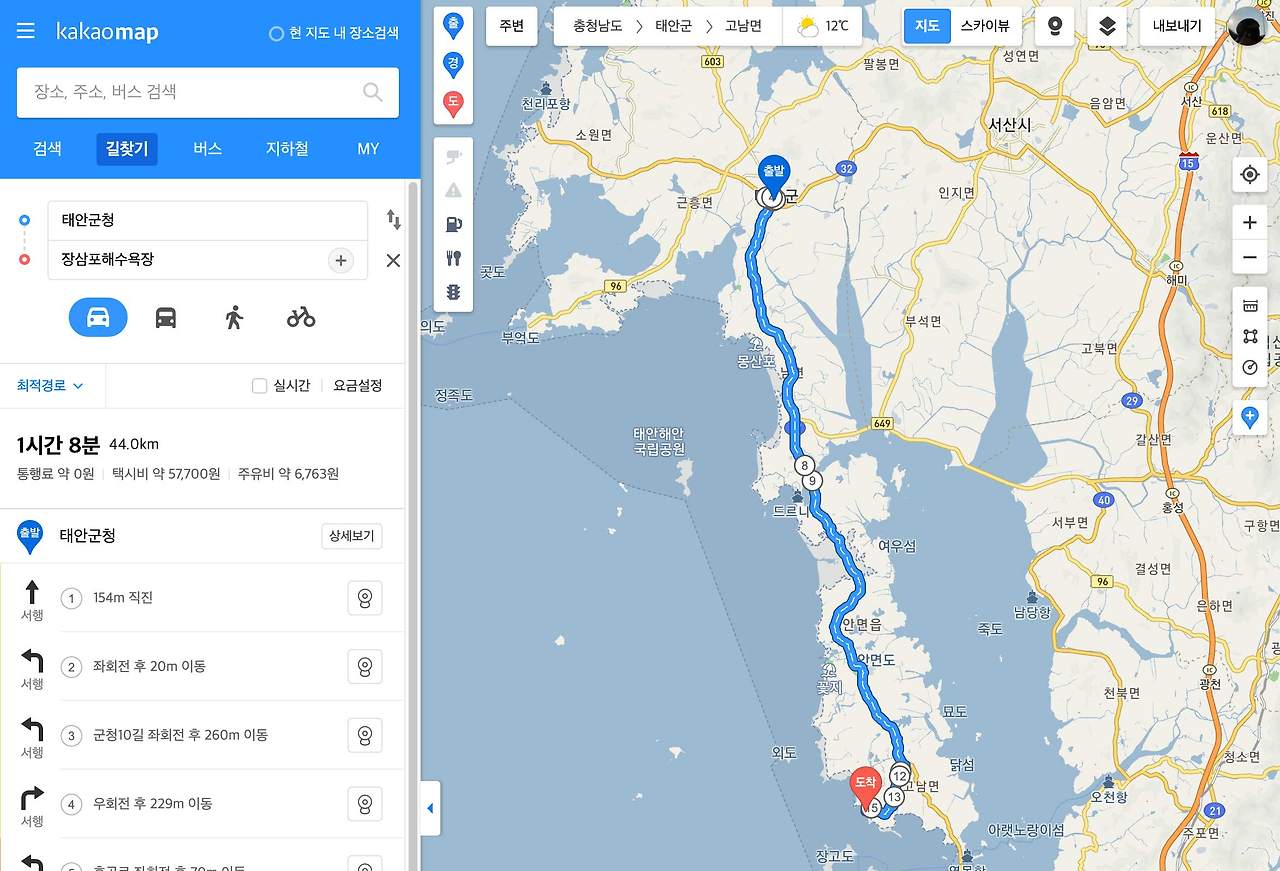This screenshot has width=1280, height=871.
Task: Center map on my current location
Action: (x=1249, y=175)
